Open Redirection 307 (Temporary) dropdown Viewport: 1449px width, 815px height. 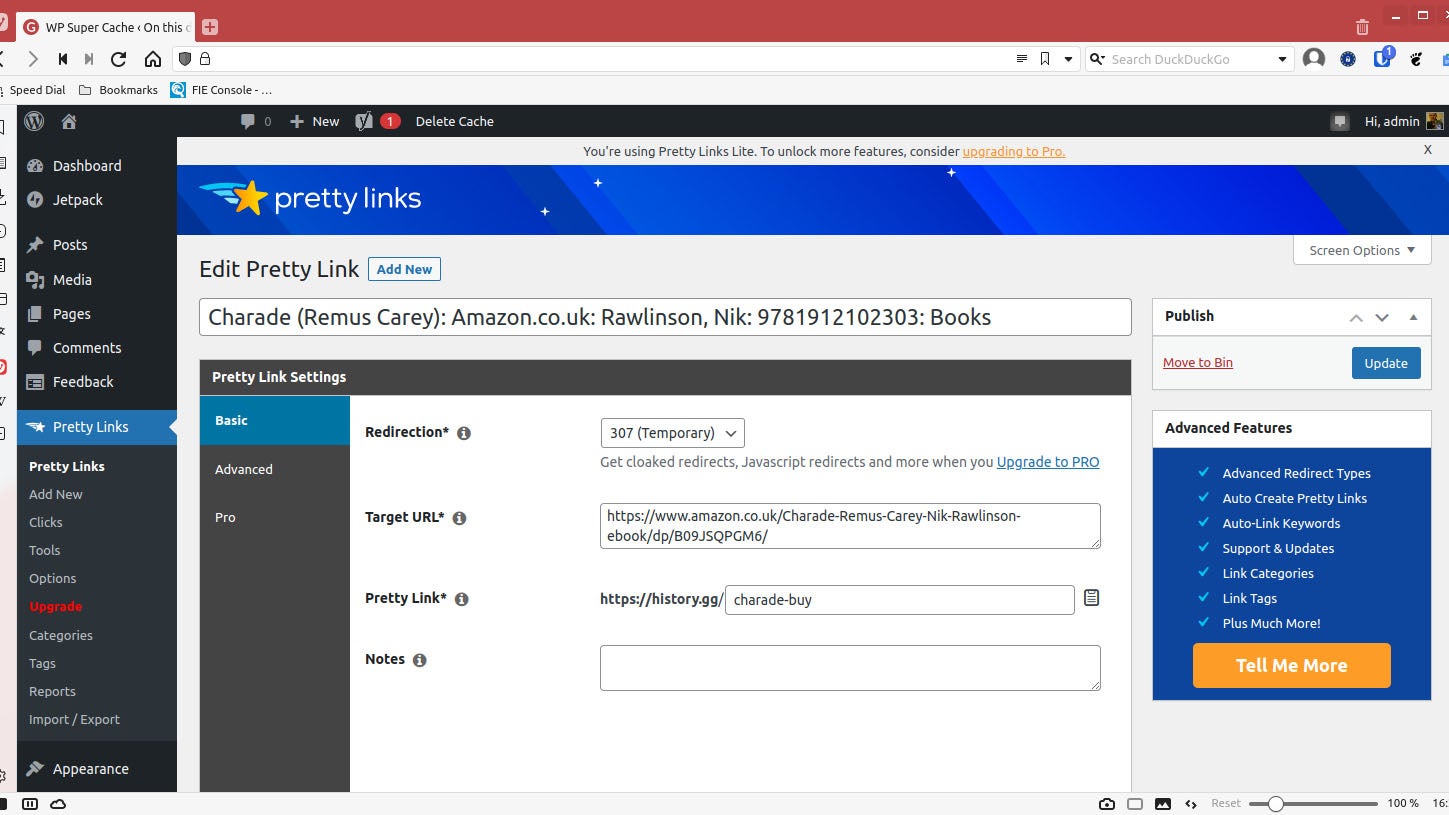pyautogui.click(x=672, y=433)
